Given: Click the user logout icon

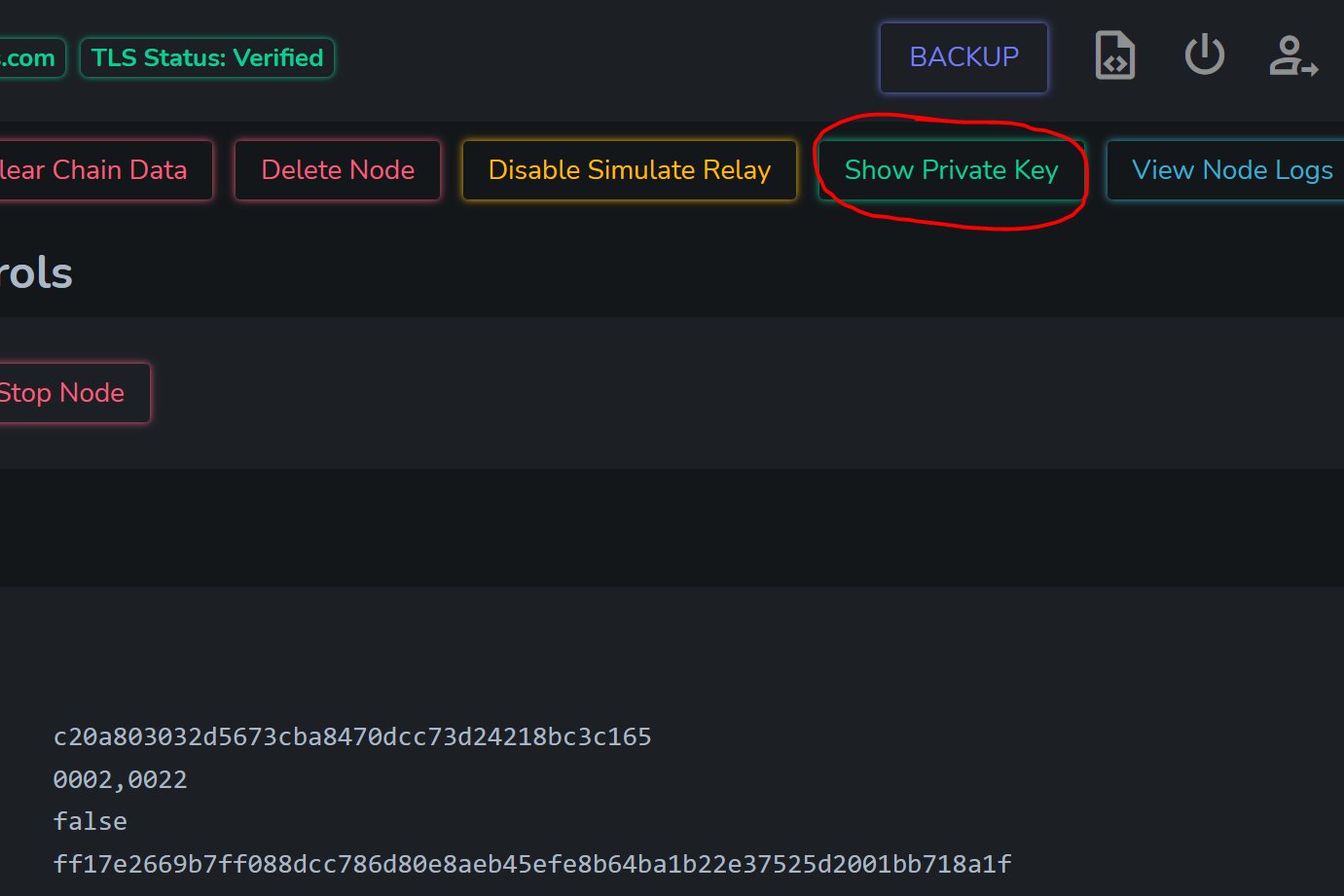Looking at the screenshot, I should tap(1293, 56).
